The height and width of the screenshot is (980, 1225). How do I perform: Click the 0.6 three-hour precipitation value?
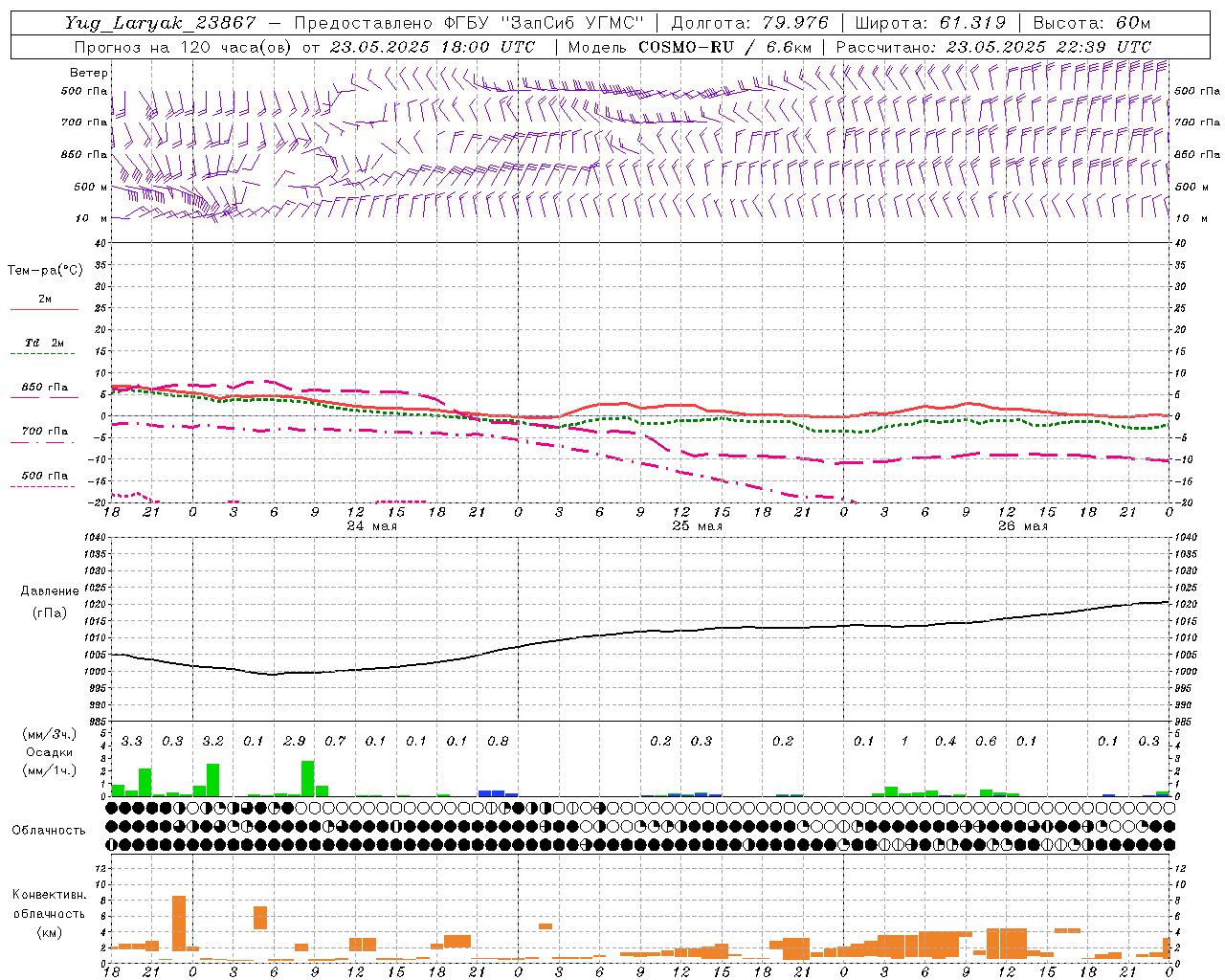(x=986, y=742)
